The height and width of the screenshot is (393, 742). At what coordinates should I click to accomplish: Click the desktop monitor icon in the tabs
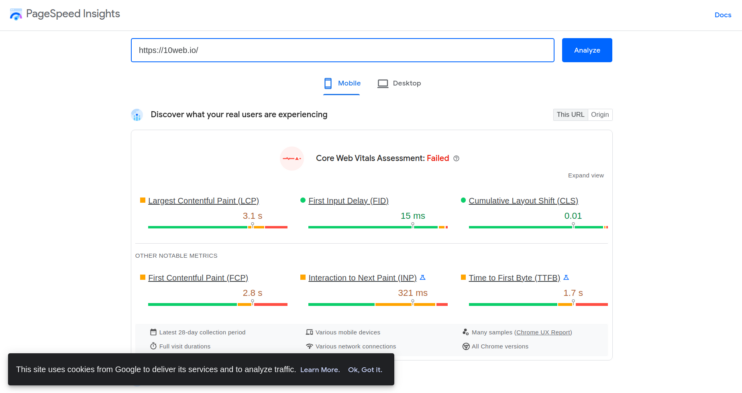383,83
